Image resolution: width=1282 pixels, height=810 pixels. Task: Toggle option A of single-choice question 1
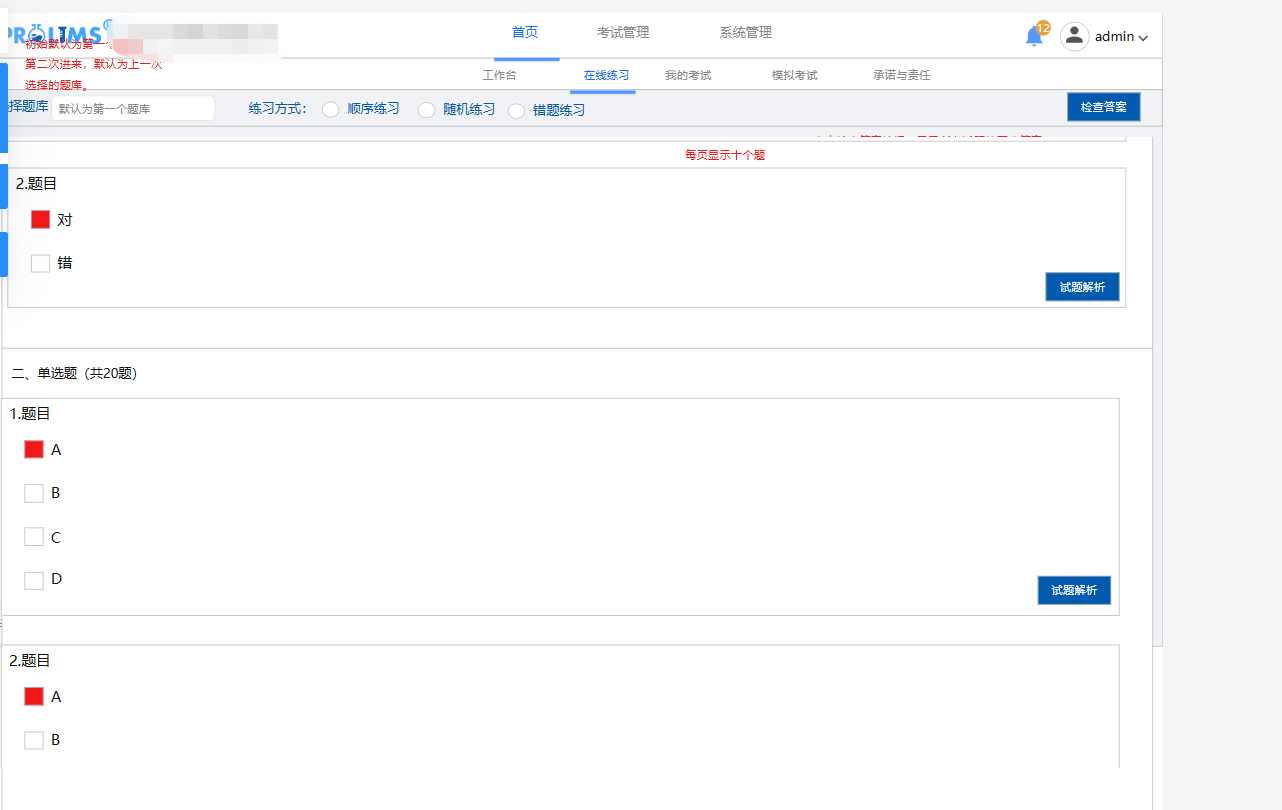coord(34,449)
